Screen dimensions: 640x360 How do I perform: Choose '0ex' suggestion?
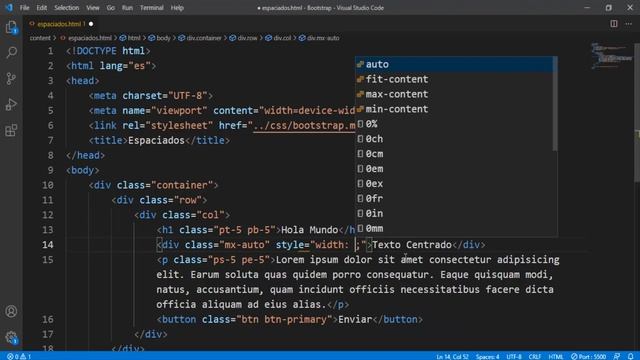[x=454, y=184]
